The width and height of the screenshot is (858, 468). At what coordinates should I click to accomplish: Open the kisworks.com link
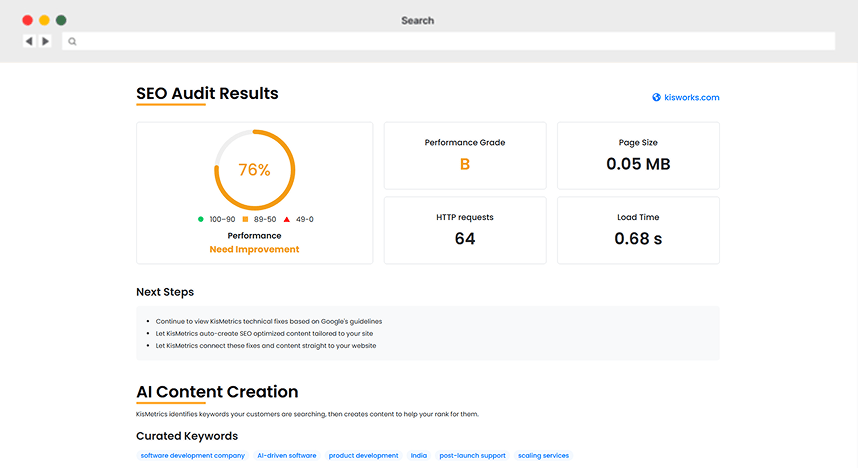pyautogui.click(x=692, y=97)
